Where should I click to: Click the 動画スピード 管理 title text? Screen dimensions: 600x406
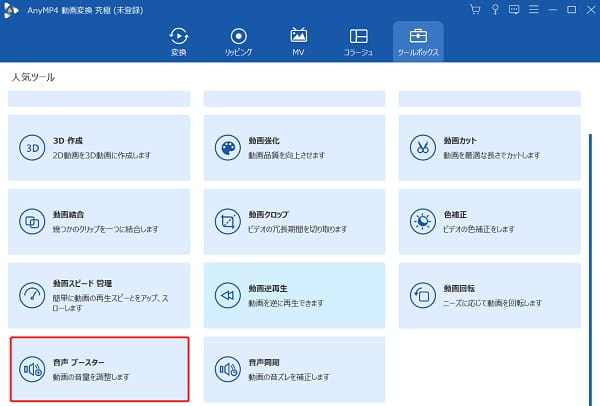83,283
